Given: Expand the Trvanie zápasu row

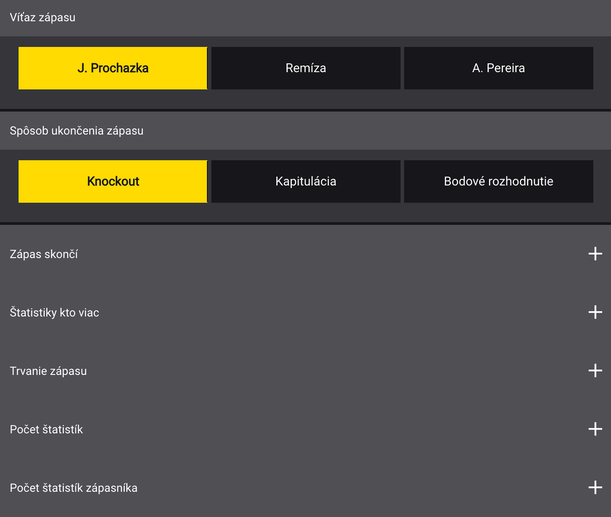Looking at the screenshot, I should pos(306,371).
